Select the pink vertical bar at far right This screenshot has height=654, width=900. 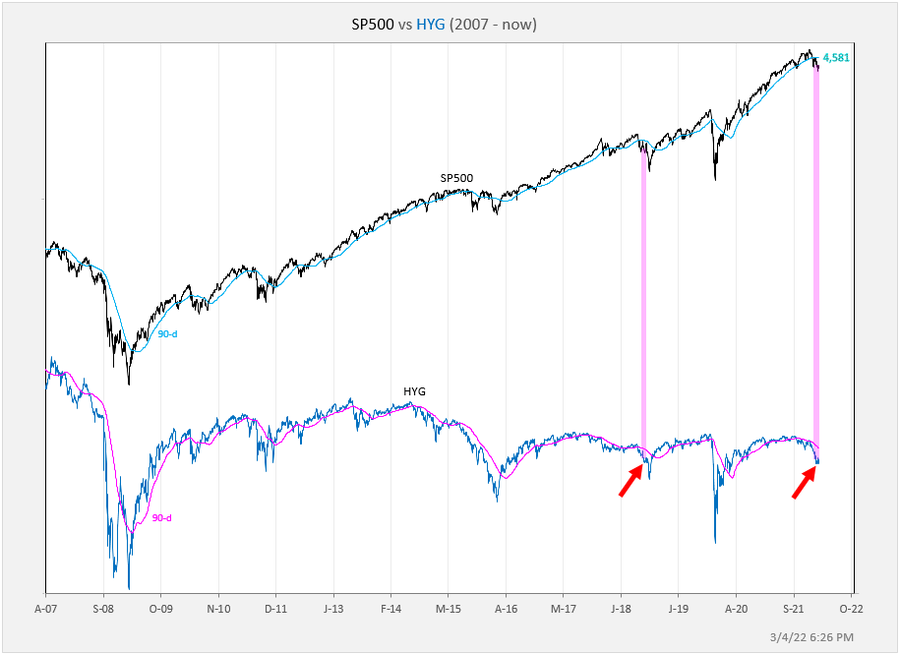point(817,260)
